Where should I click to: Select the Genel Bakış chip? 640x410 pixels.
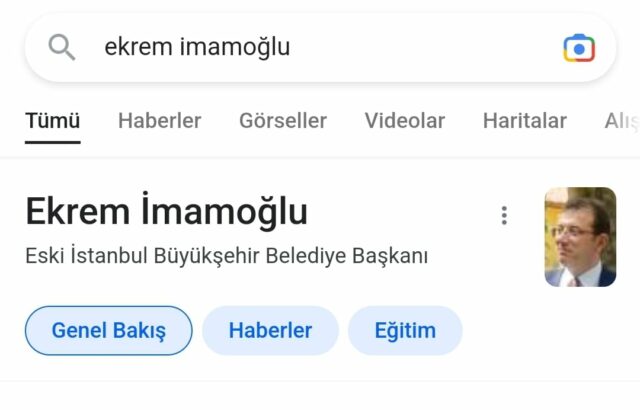pyautogui.click(x=109, y=330)
